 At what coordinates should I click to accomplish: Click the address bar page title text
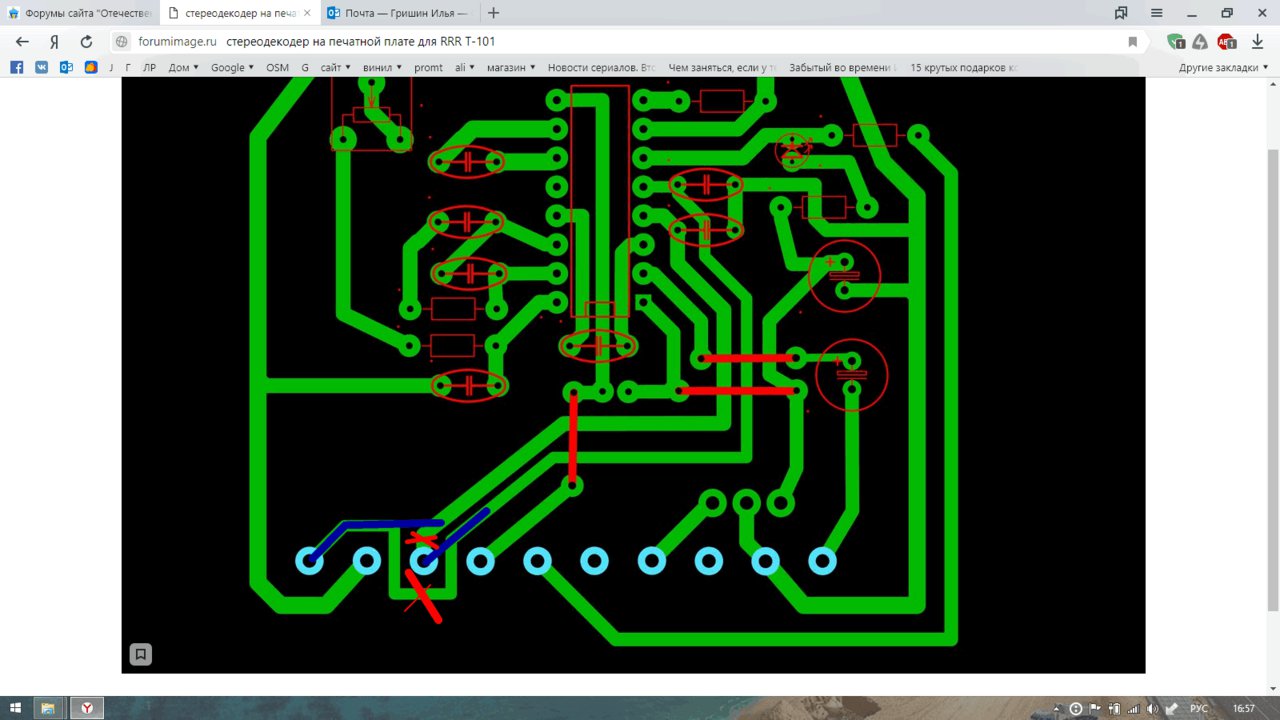tap(360, 42)
